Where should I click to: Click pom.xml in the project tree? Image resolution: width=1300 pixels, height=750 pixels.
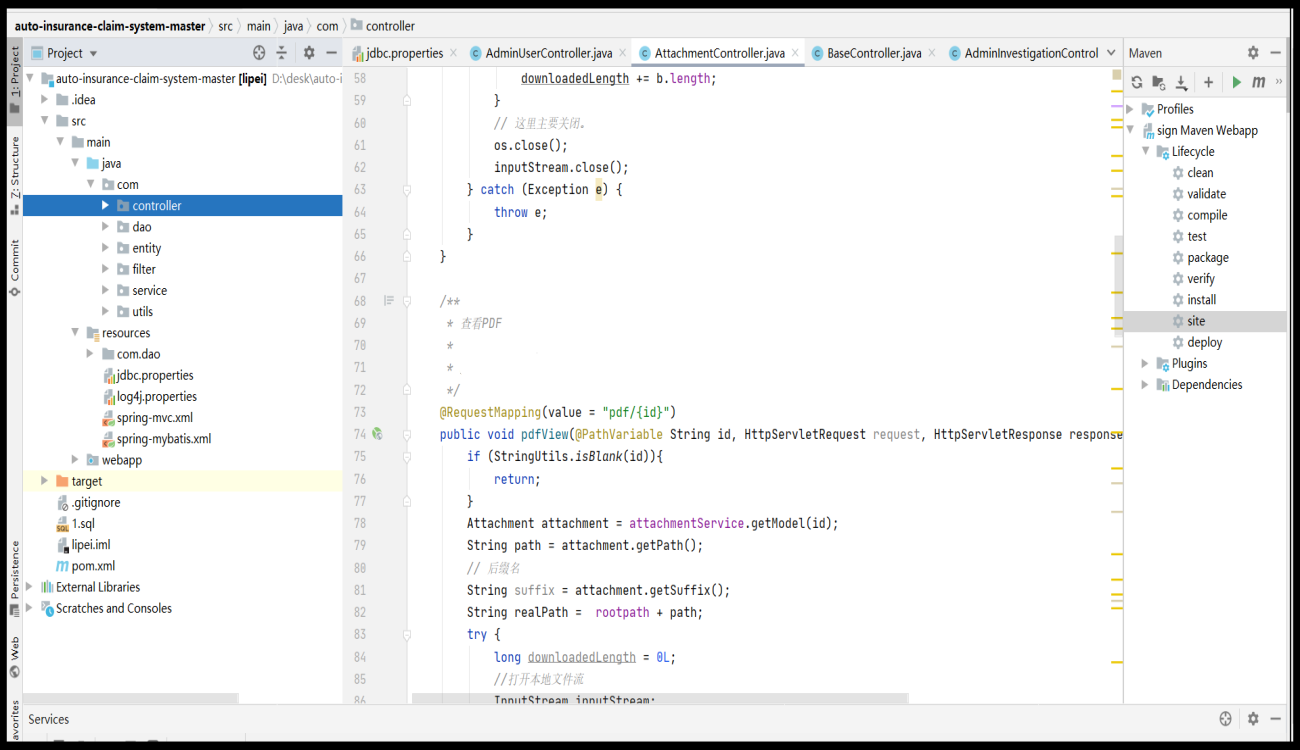pyautogui.click(x=93, y=566)
